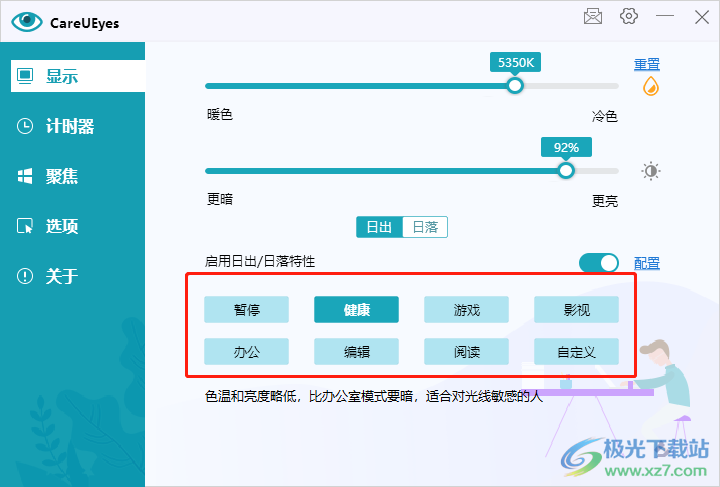Image resolution: width=720 pixels, height=487 pixels.
Task: Close the CareUEyes window
Action: tap(702, 17)
